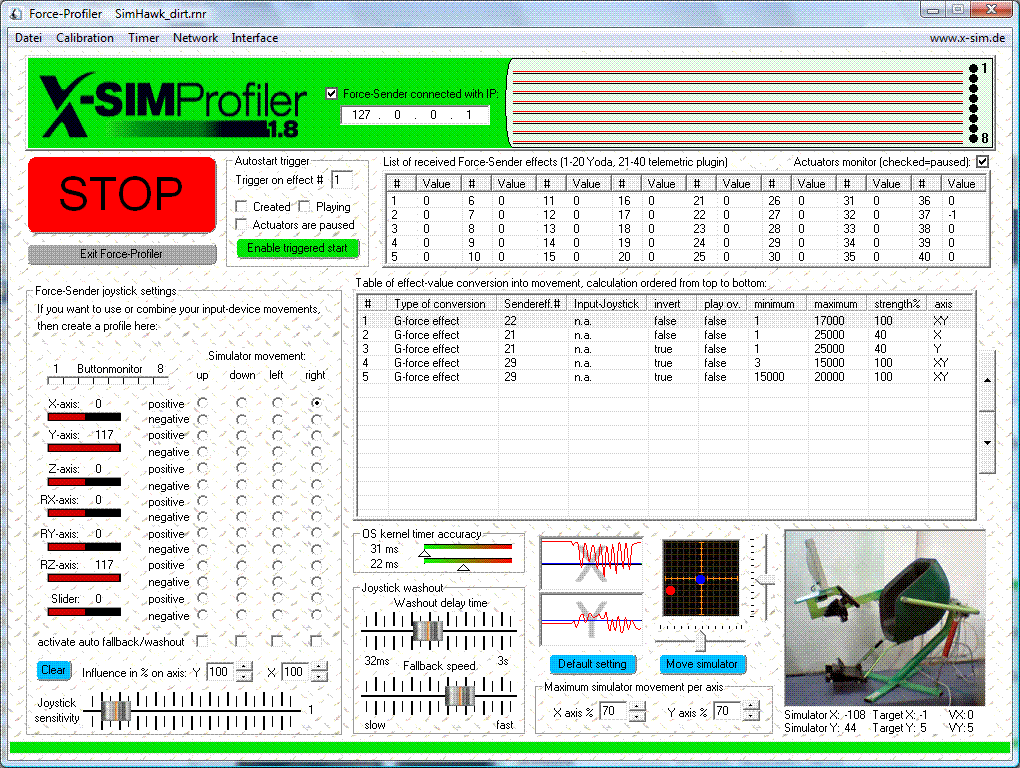
Task: Open the Datei menu
Action: (x=29, y=38)
